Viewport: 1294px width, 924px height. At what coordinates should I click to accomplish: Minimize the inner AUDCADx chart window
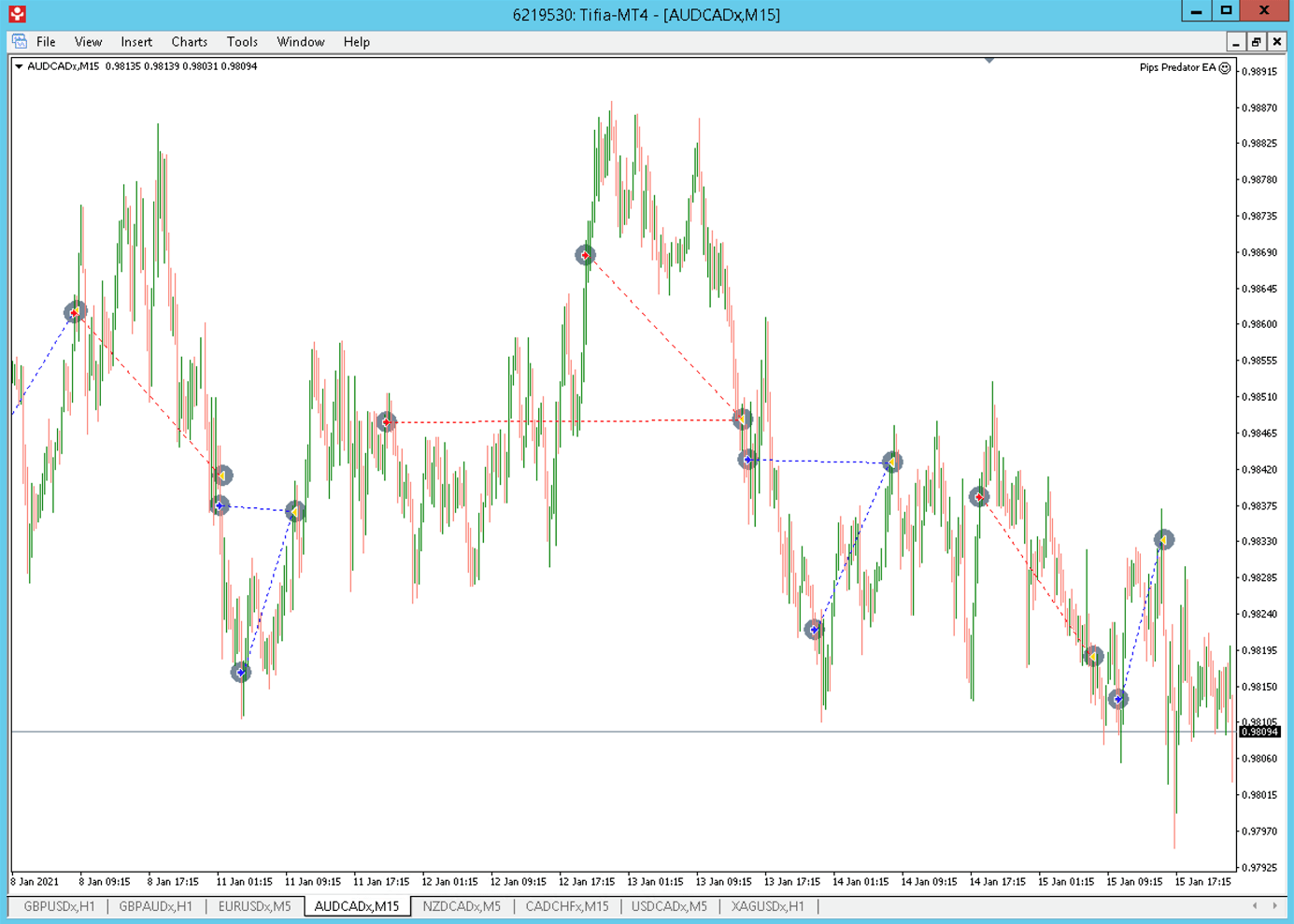(1235, 42)
